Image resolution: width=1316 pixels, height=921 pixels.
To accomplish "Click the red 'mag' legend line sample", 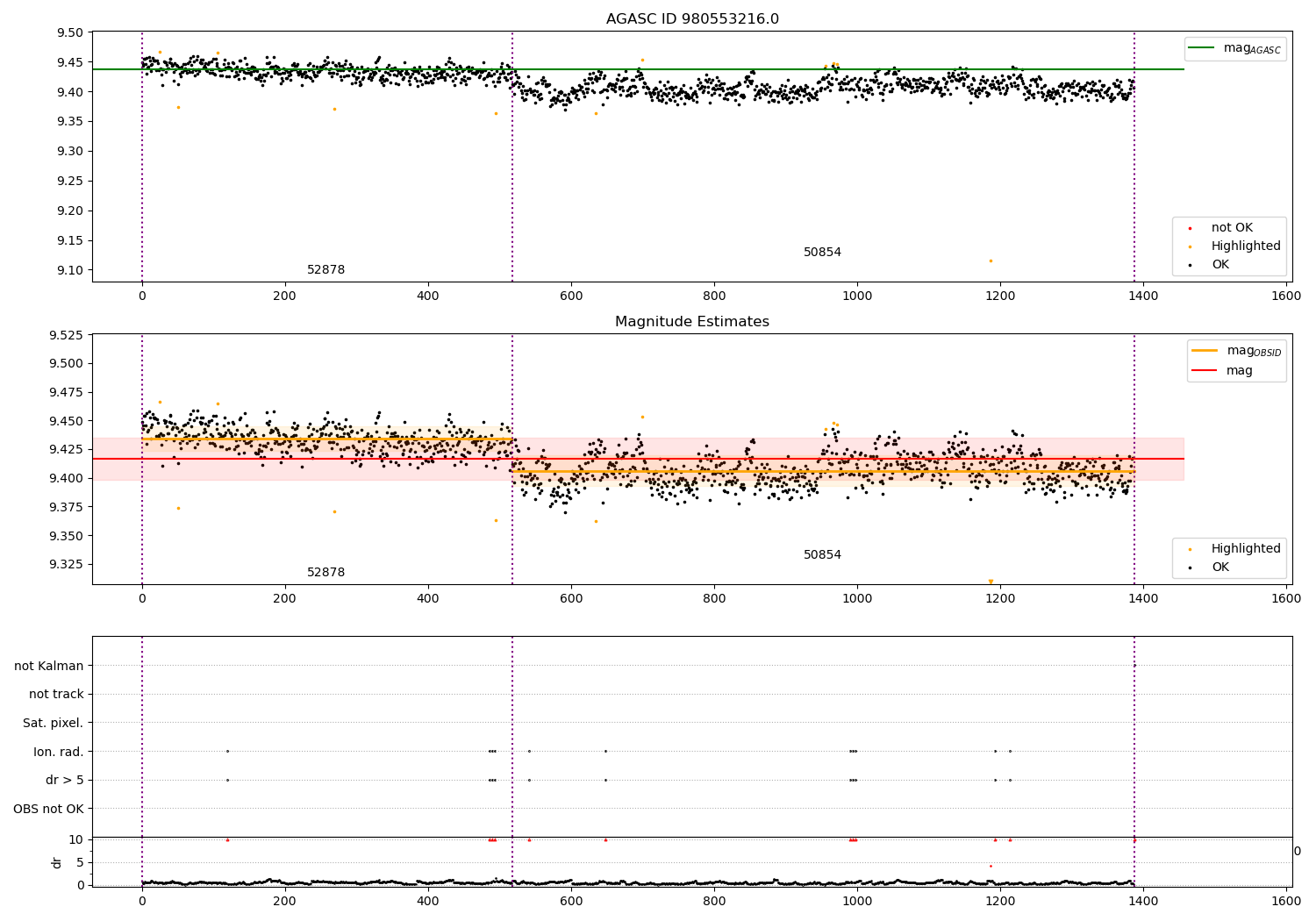I will coord(1205,370).
